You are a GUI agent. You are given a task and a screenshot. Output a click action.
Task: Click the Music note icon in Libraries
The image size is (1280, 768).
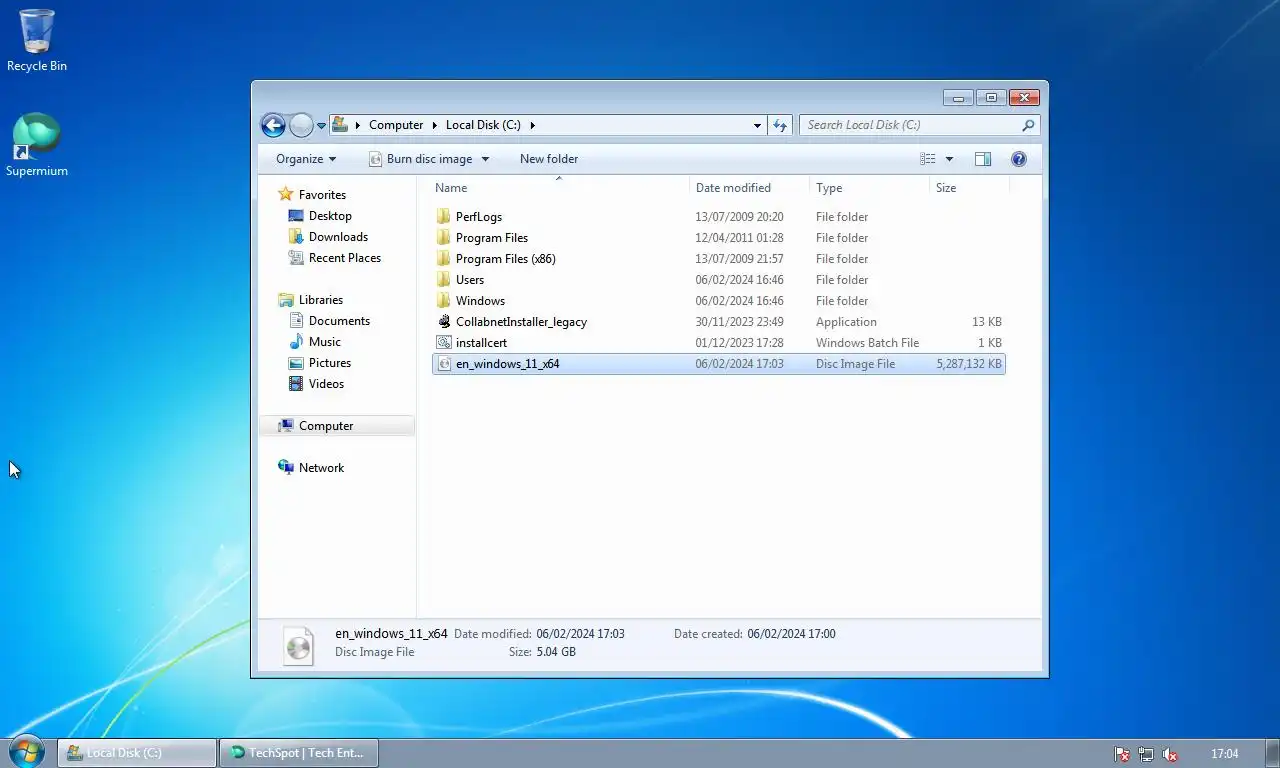pyautogui.click(x=296, y=342)
